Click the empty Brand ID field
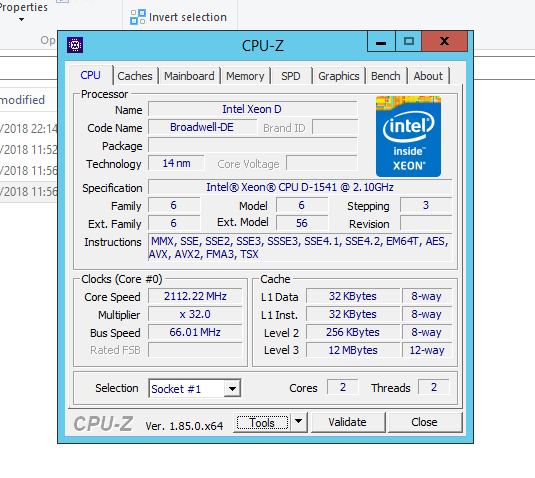The width and height of the screenshot is (535, 478). [x=335, y=127]
